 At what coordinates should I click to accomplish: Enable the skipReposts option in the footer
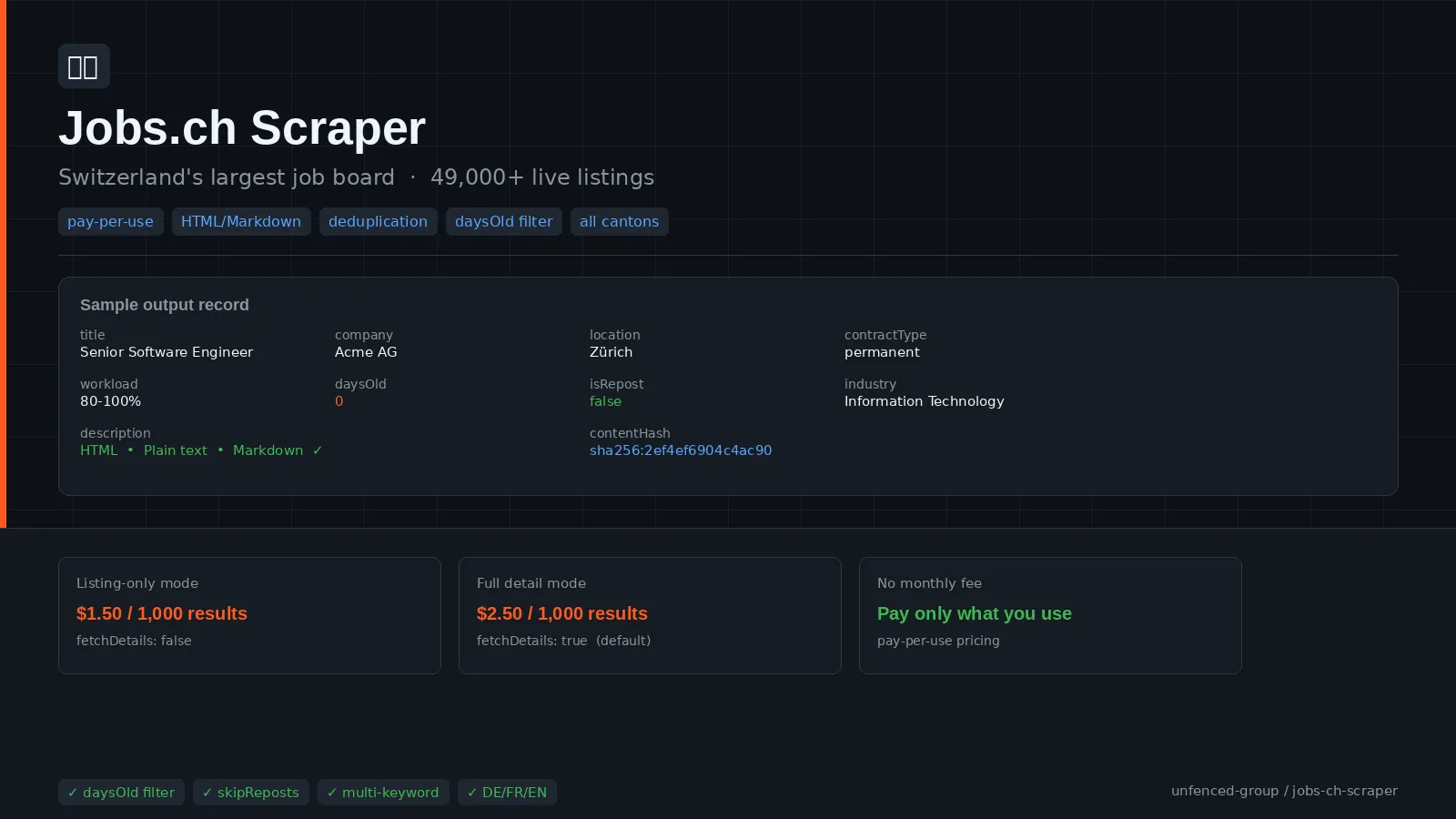point(251,792)
